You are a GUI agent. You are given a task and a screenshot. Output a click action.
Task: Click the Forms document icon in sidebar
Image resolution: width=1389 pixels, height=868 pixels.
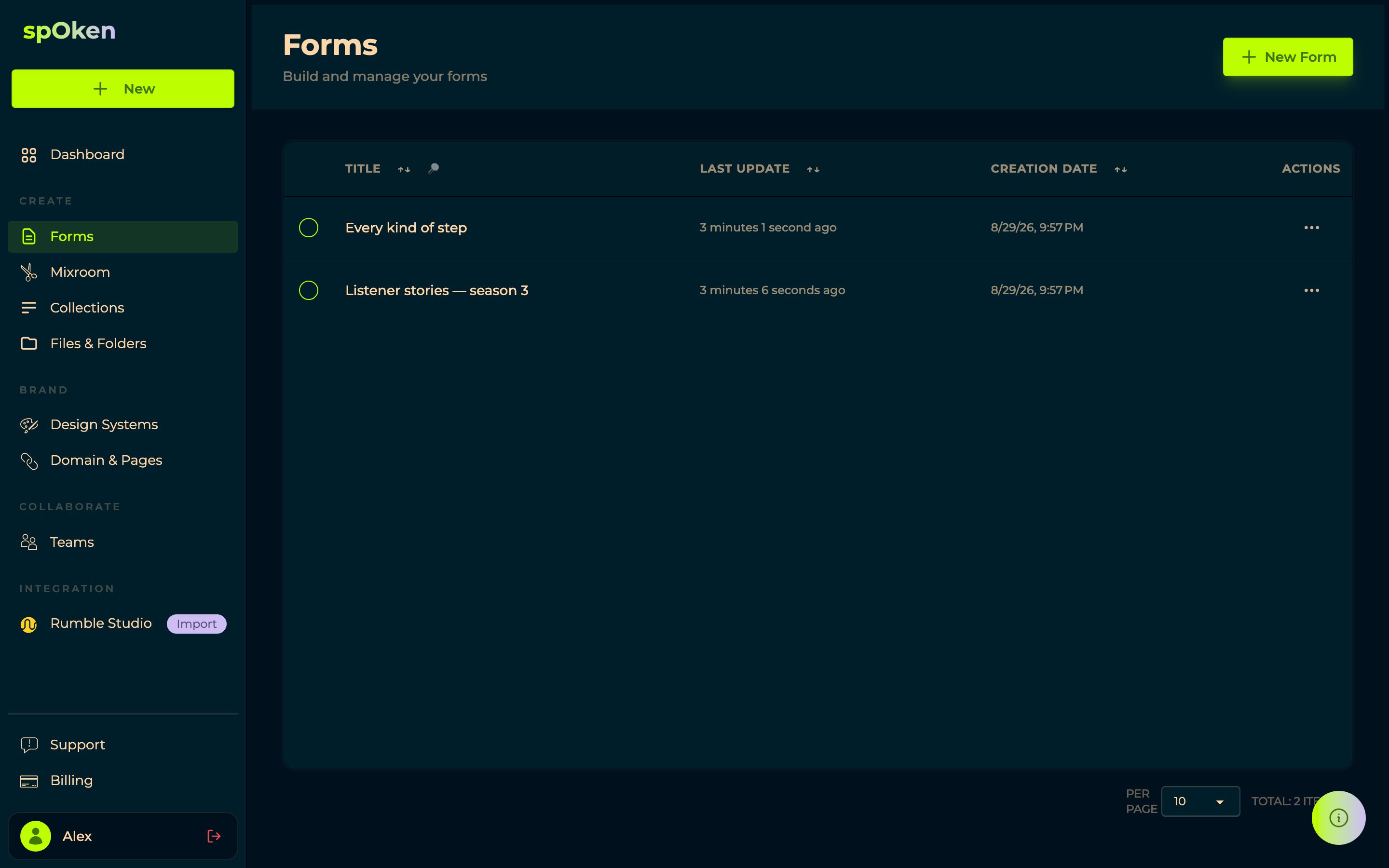[29, 236]
